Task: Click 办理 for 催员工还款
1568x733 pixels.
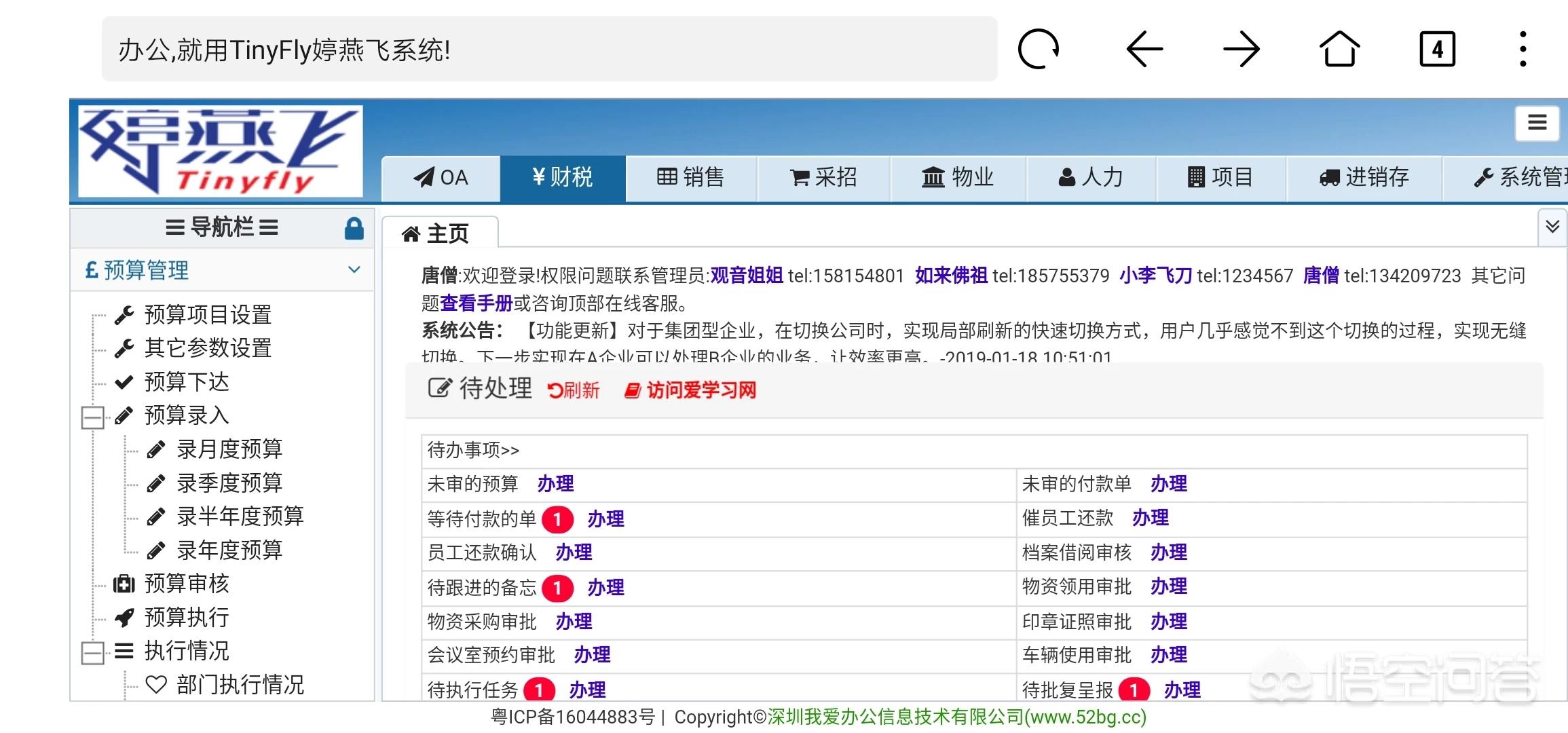Action: tap(1151, 518)
